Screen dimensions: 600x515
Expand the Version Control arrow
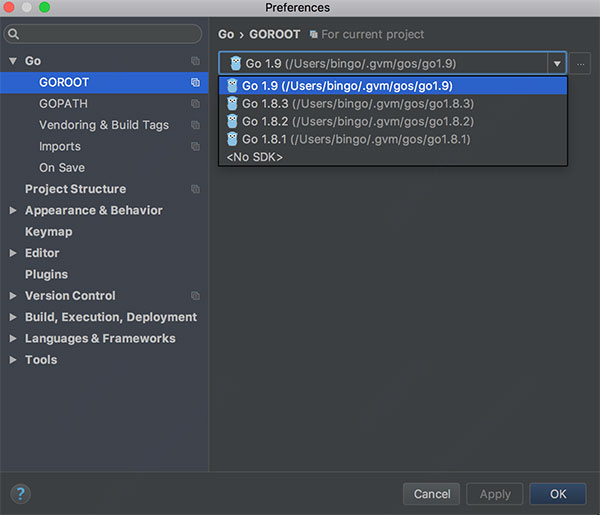click(13, 296)
